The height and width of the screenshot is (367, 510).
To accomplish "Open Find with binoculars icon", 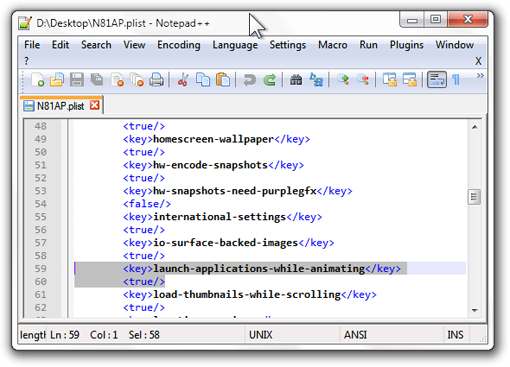I will (296, 80).
